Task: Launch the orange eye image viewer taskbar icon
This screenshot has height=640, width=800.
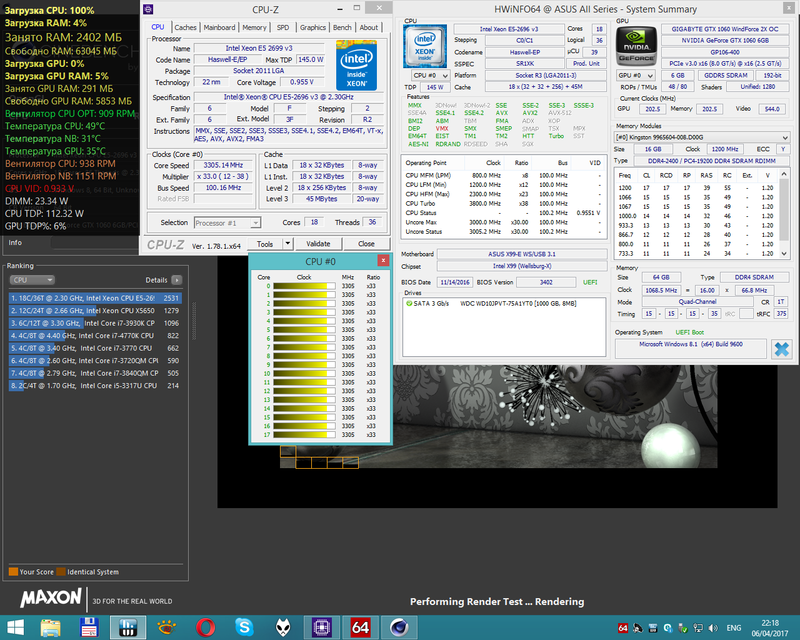Action: tap(167, 627)
